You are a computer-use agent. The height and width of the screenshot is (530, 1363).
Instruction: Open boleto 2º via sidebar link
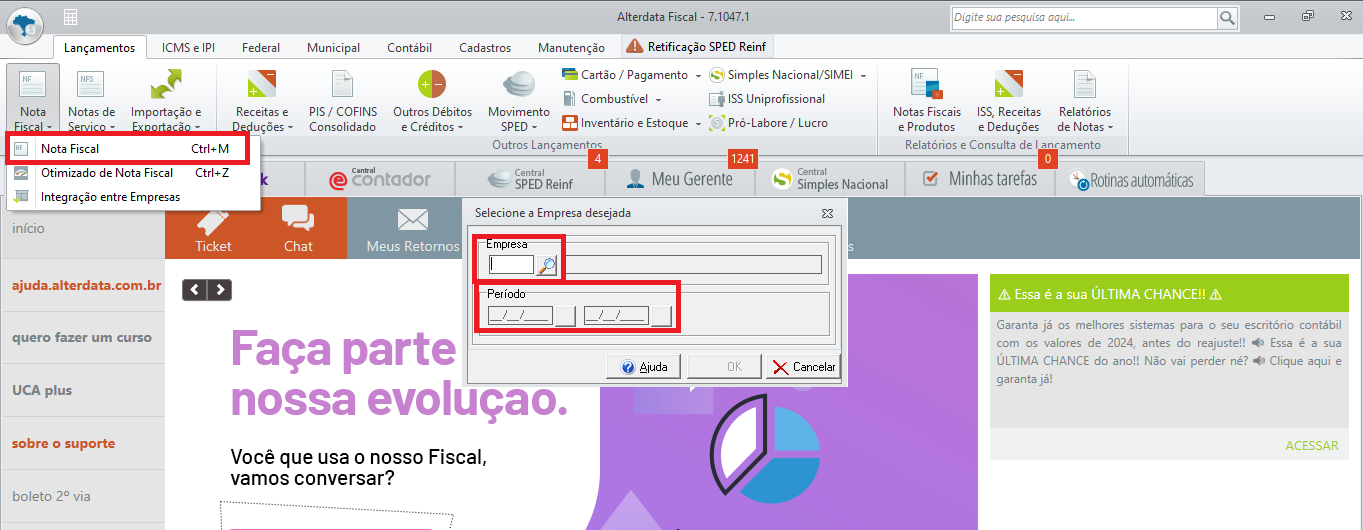click(x=51, y=496)
